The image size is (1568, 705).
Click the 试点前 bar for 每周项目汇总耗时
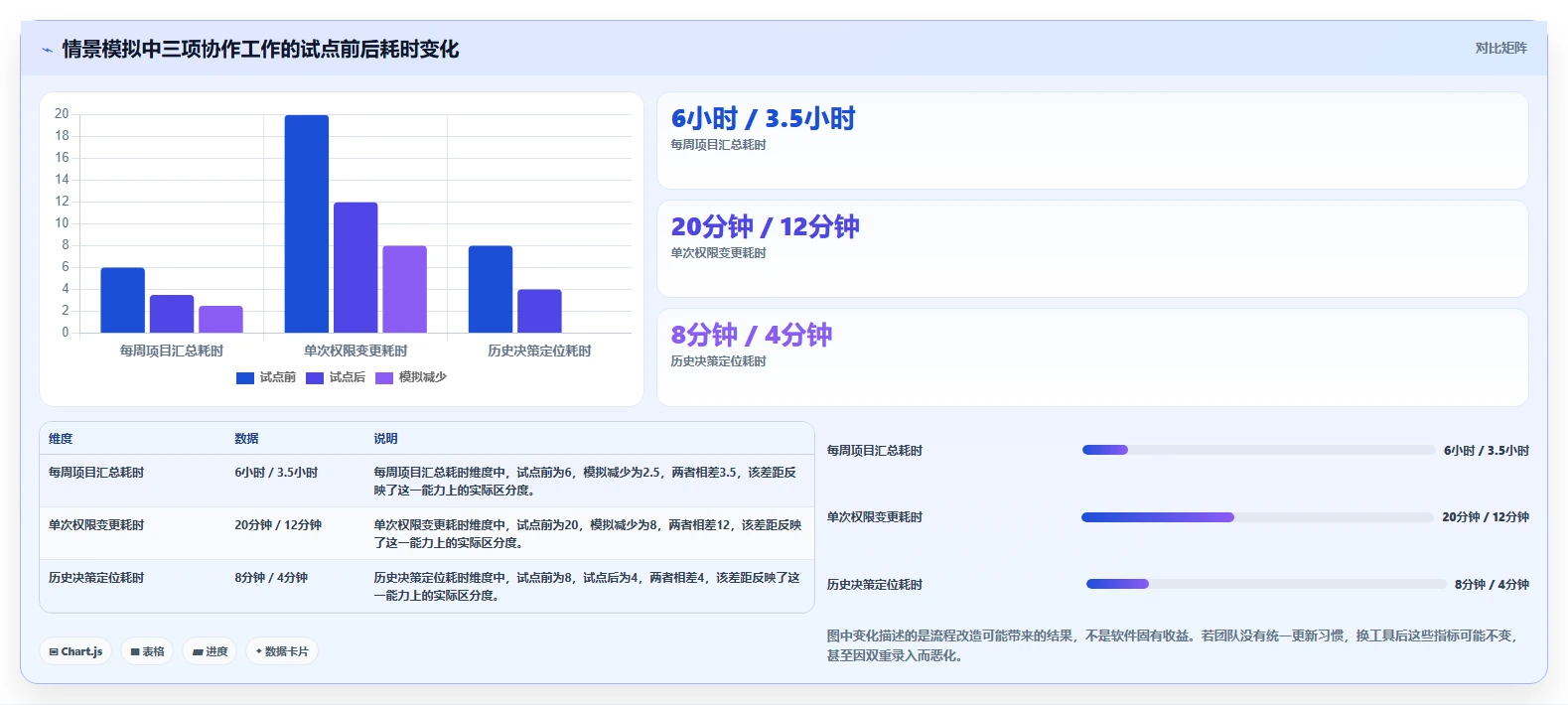pyautogui.click(x=123, y=300)
